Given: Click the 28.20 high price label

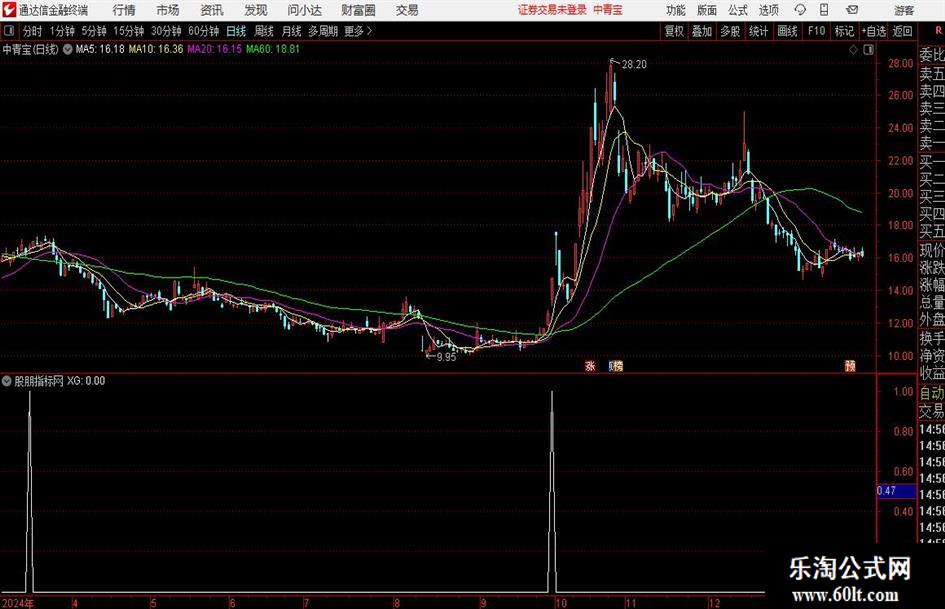Looking at the screenshot, I should click(634, 65).
